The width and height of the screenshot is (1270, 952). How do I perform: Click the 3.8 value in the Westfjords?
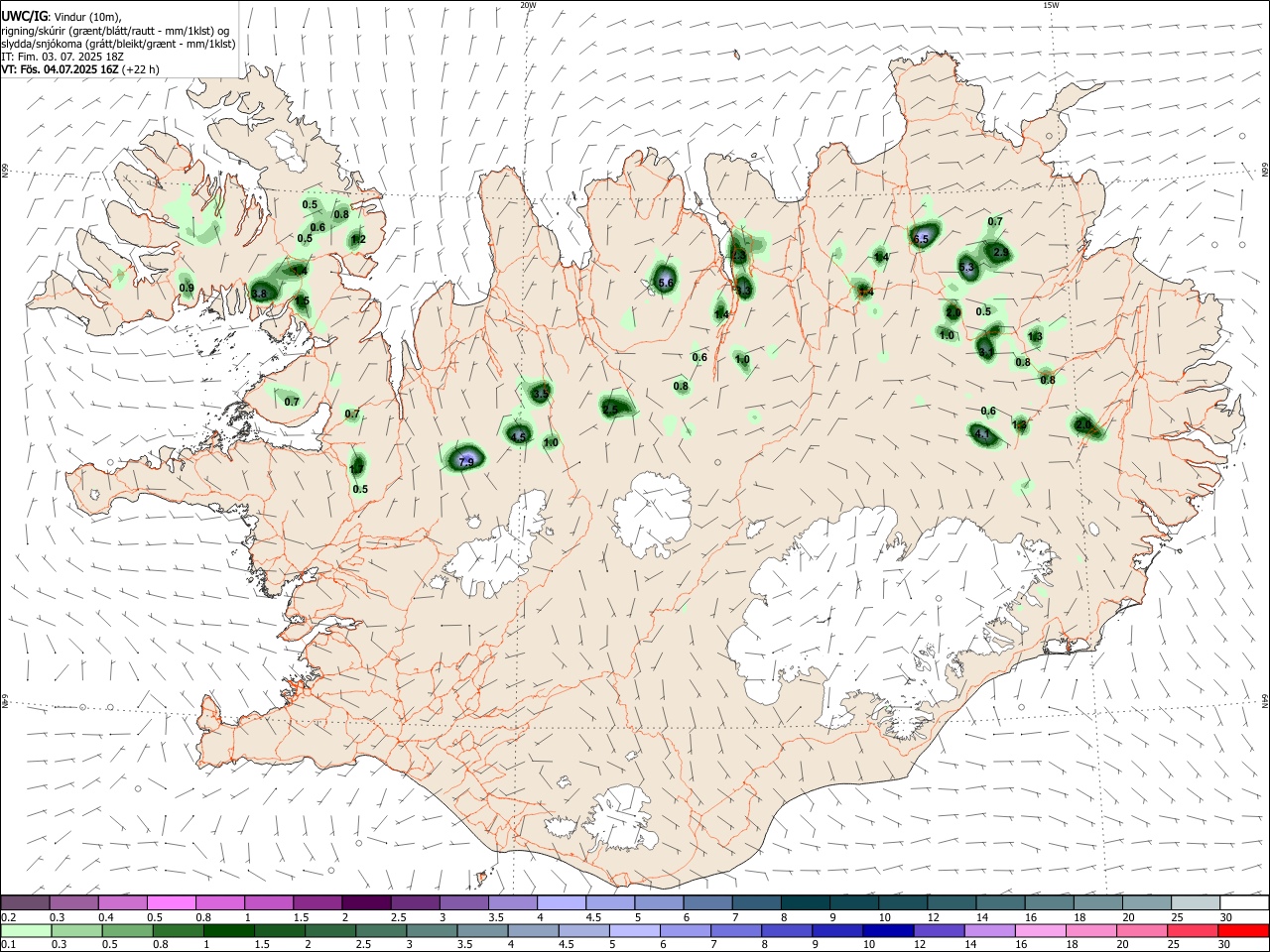pos(260,294)
